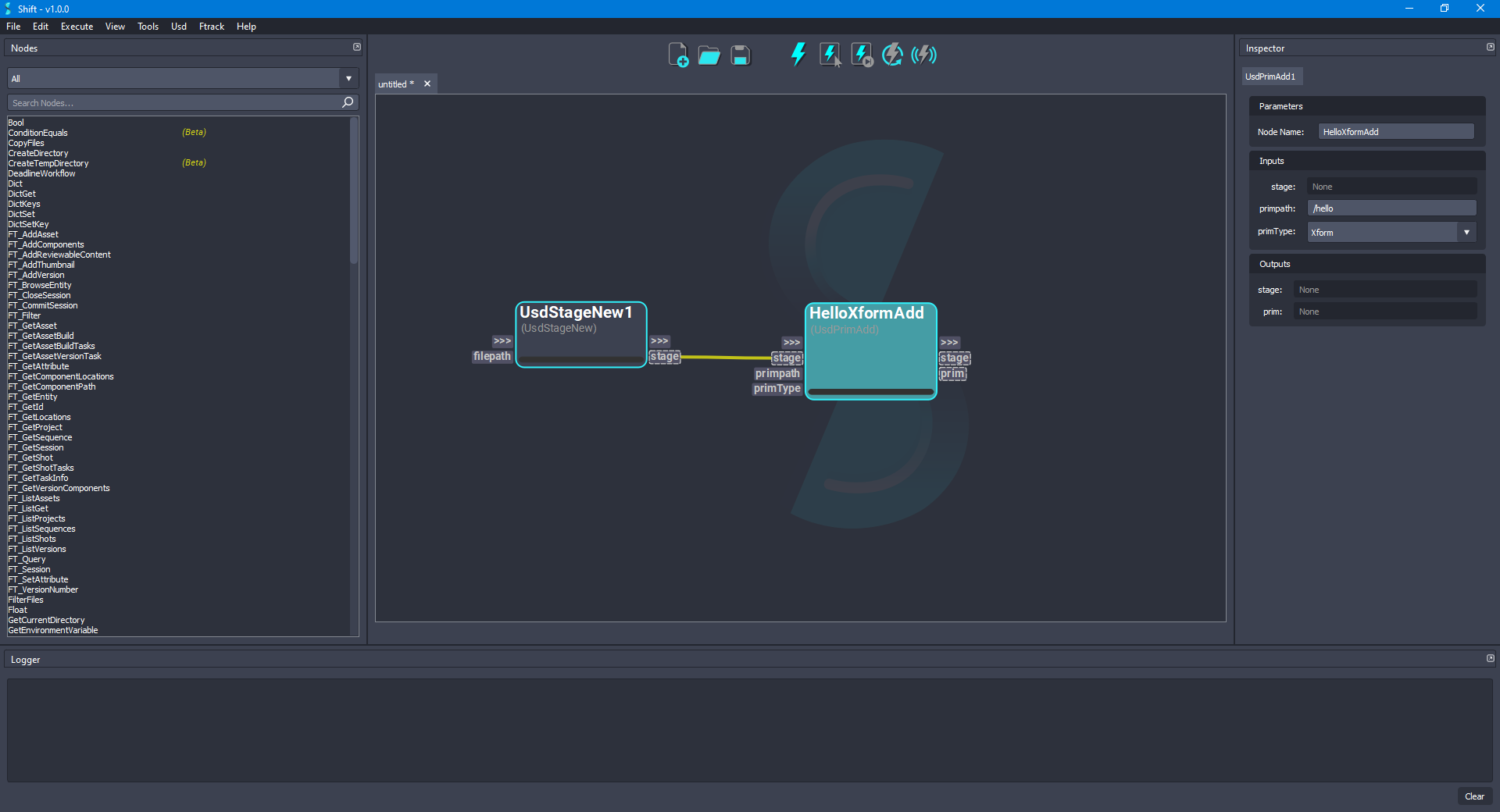The height and width of the screenshot is (812, 1500).
Task: Enable live execution mode
Action: coord(924,55)
